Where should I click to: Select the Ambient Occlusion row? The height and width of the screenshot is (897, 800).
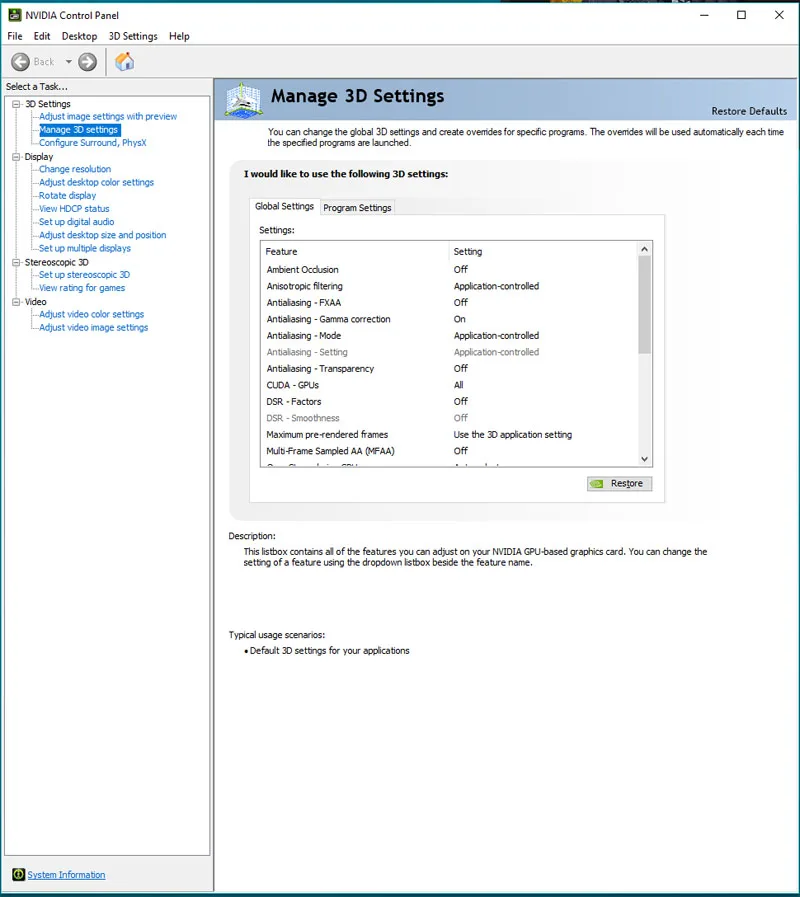click(449, 269)
